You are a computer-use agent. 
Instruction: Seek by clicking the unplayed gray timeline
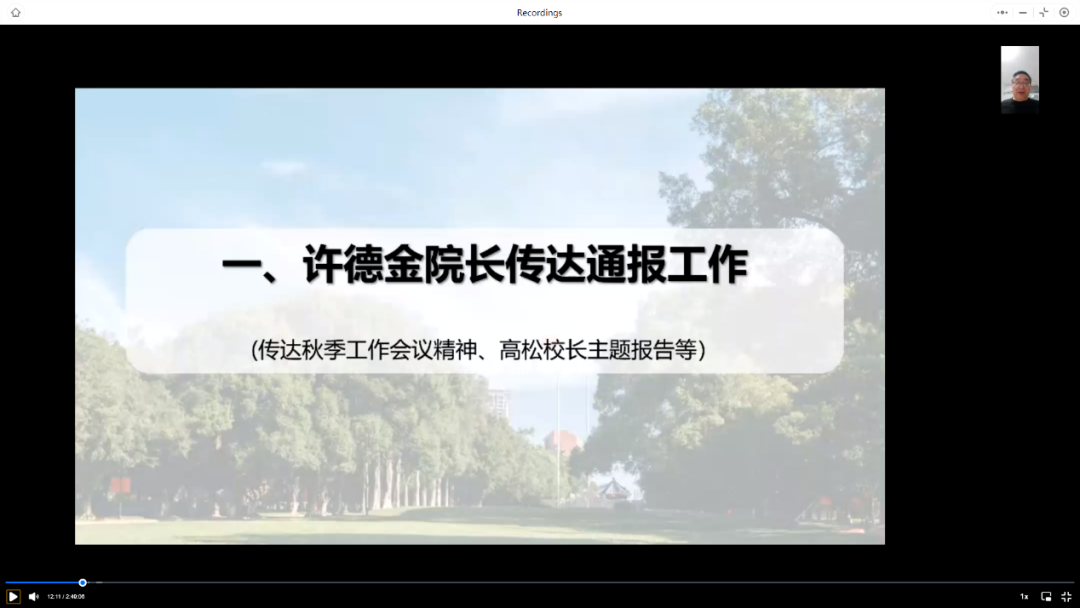pos(600,582)
